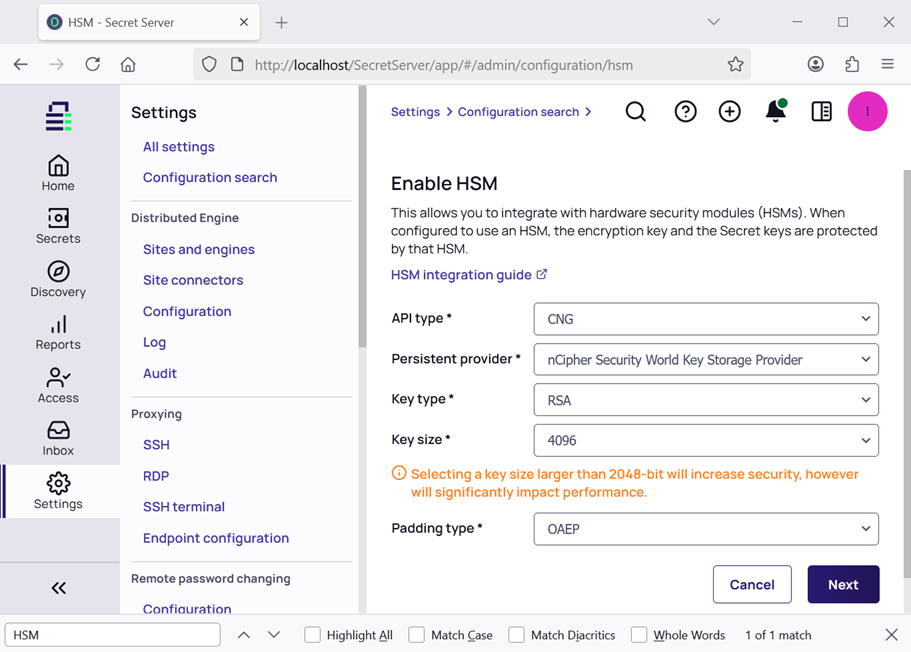Toggle the side panel layout icon

tap(822, 112)
